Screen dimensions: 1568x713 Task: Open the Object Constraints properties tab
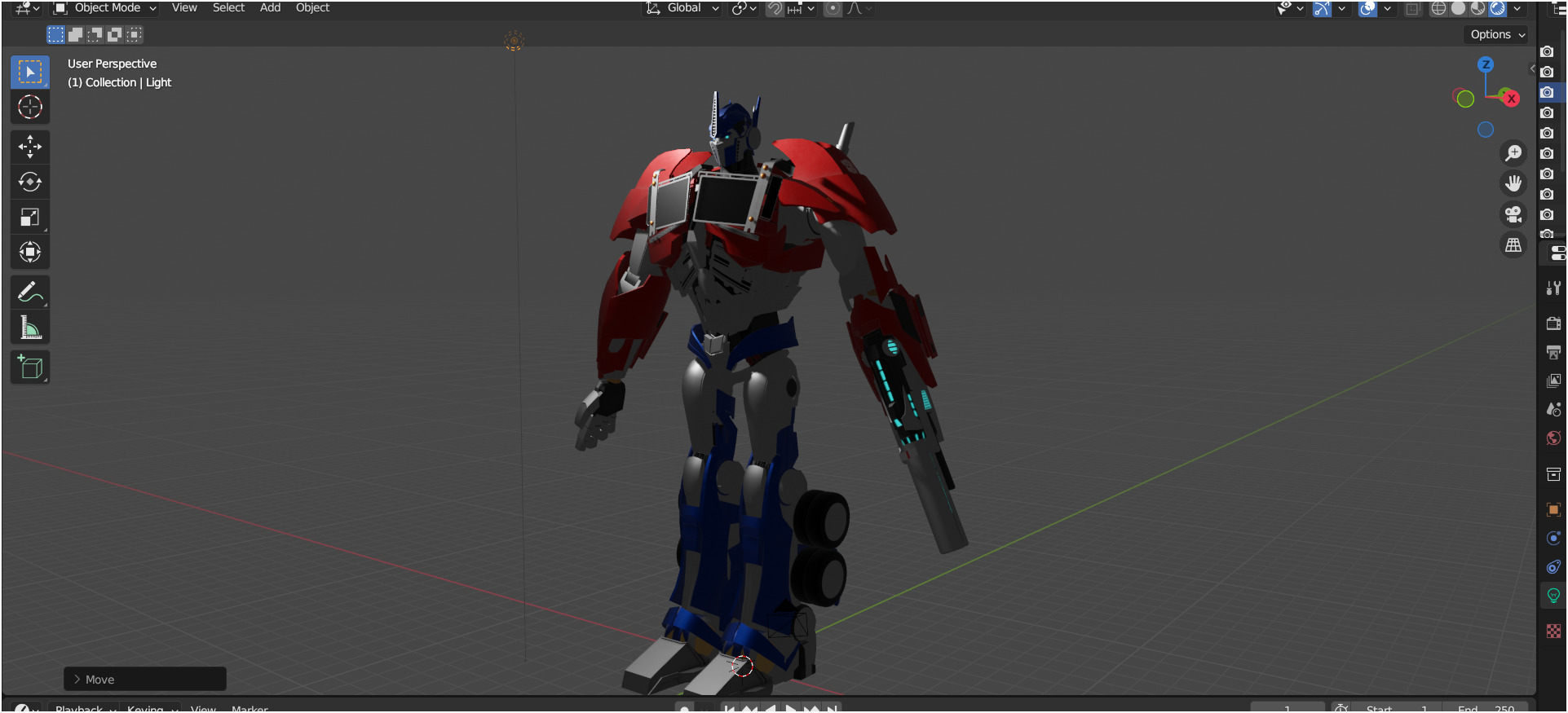[1553, 567]
